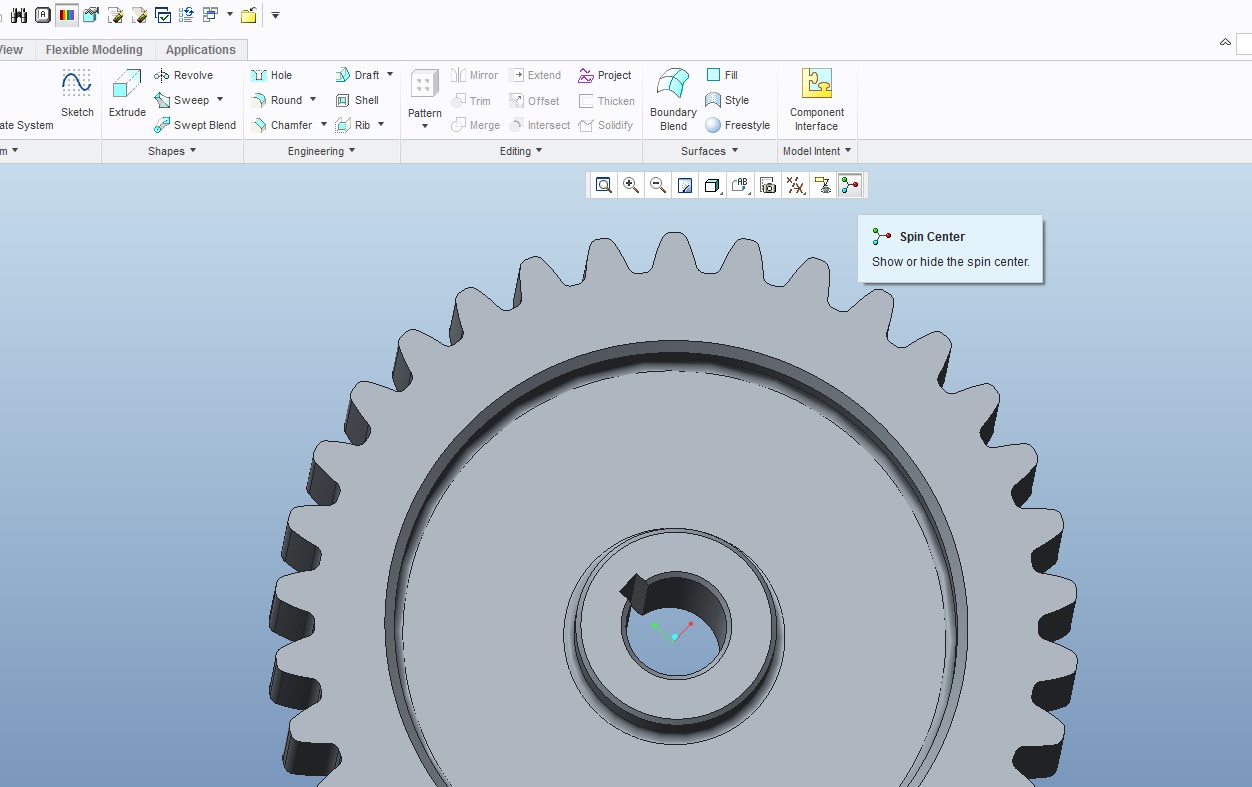The image size is (1252, 787).
Task: Click the Shell button
Action: 357,100
